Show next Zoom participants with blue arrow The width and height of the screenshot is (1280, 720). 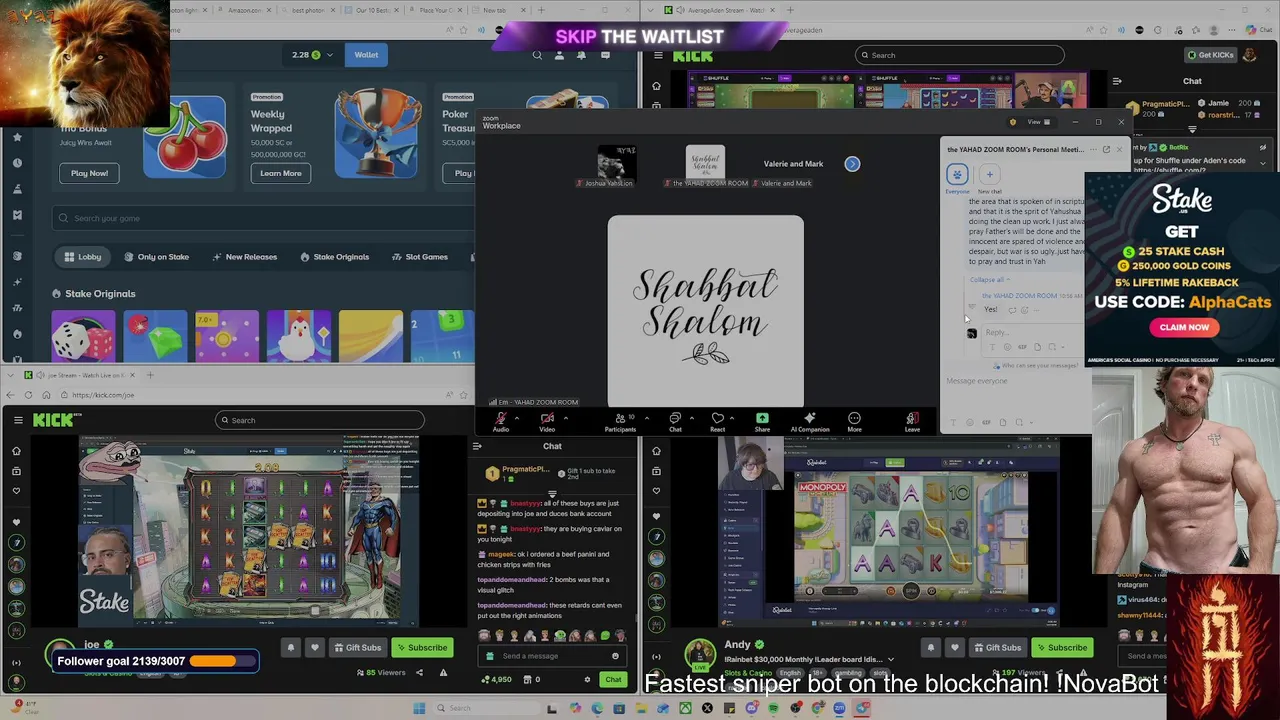coord(852,164)
